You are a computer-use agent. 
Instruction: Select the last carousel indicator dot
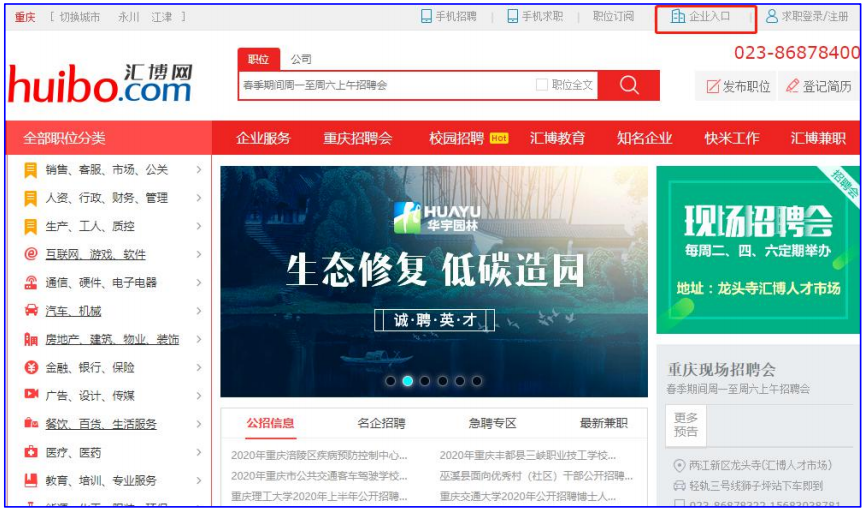[477, 381]
